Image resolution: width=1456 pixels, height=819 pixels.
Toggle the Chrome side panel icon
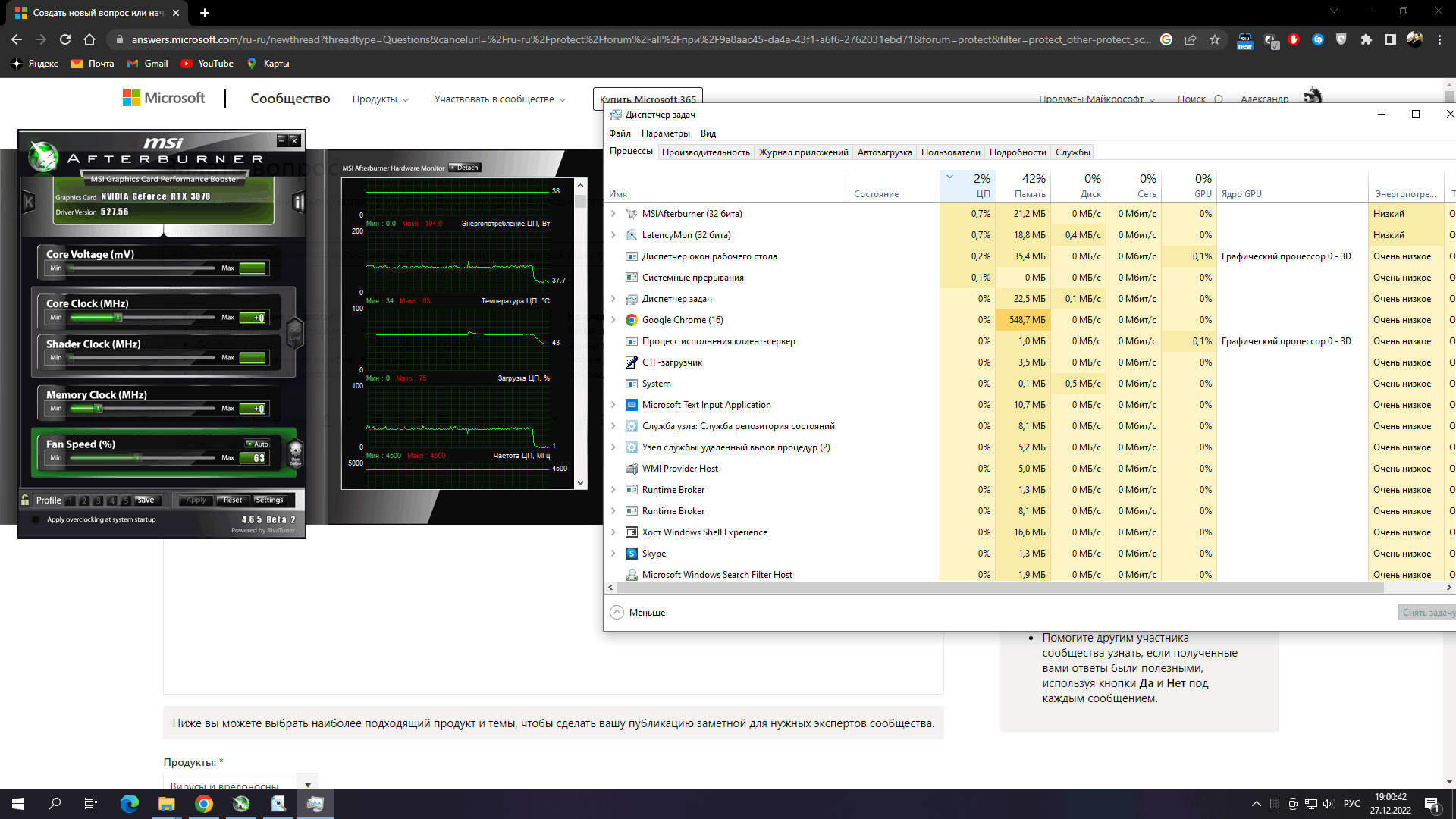1390,39
